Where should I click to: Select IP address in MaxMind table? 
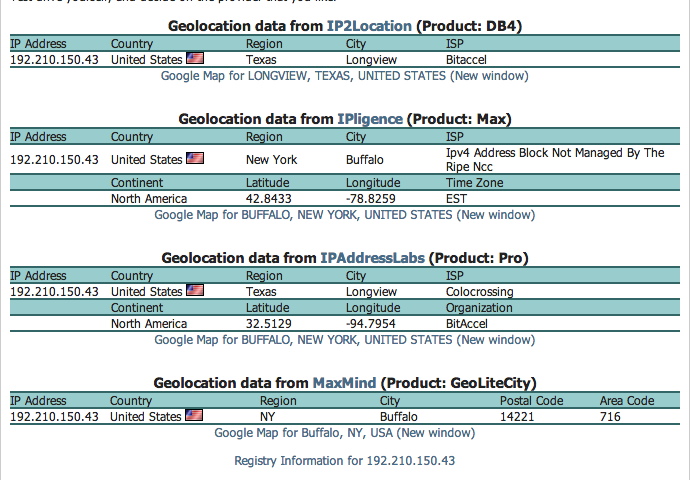pyautogui.click(x=54, y=417)
